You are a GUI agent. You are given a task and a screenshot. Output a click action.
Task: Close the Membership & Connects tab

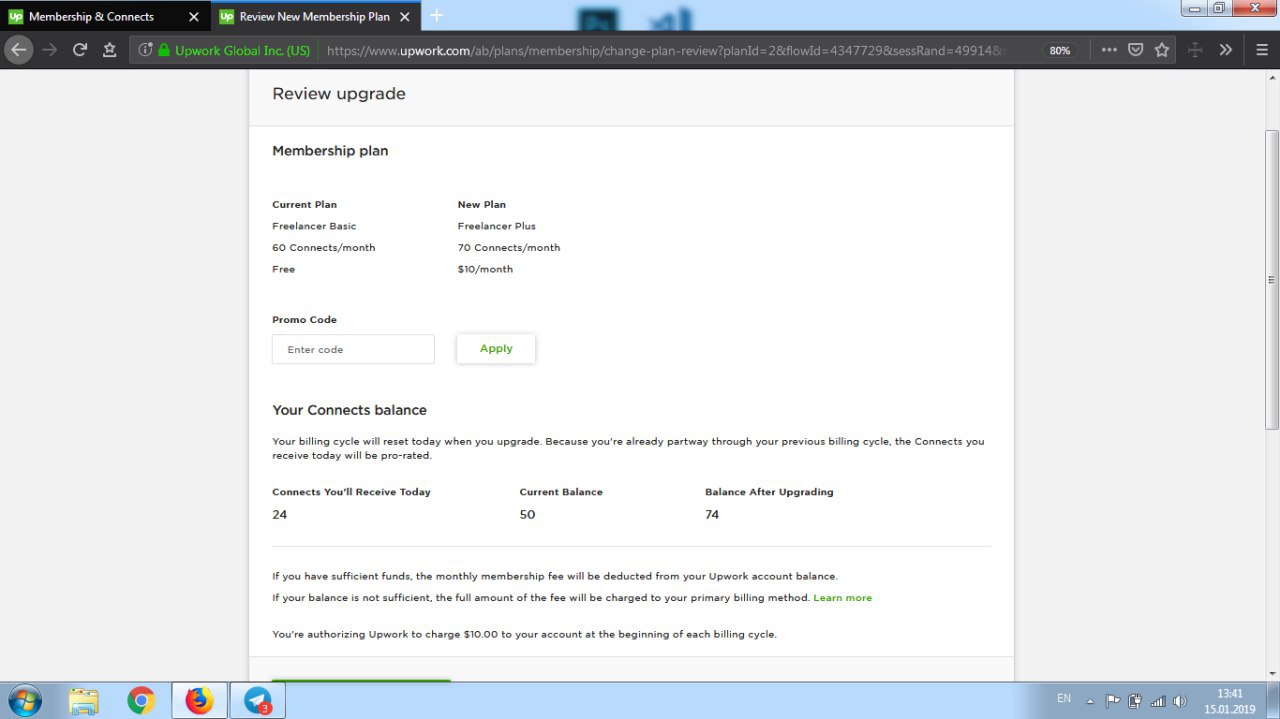(x=194, y=17)
